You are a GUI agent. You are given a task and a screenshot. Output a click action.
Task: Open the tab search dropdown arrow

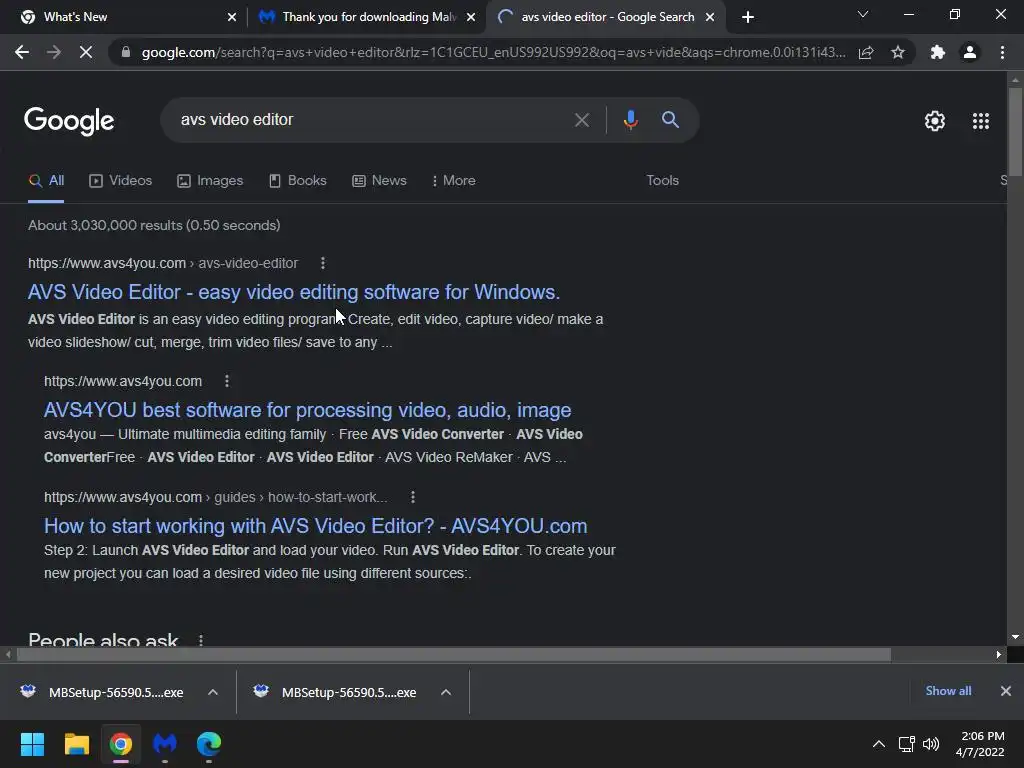pyautogui.click(x=863, y=14)
